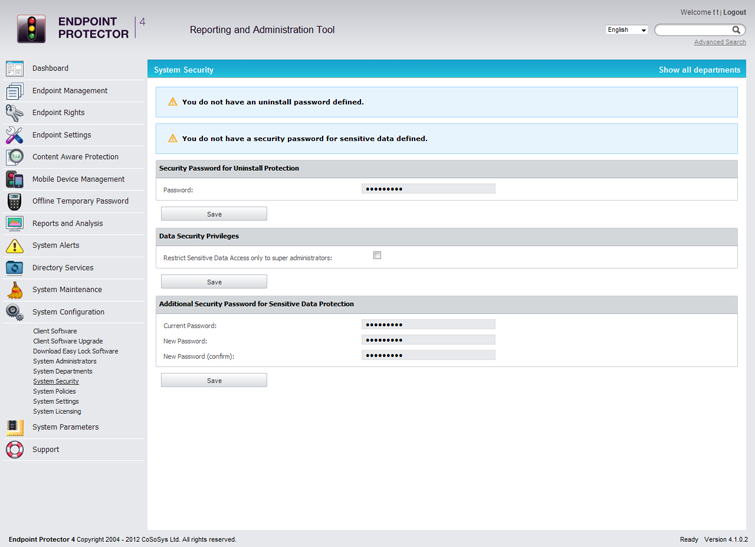Tick Restrict Sensitive Data Access checkbox

[377, 255]
